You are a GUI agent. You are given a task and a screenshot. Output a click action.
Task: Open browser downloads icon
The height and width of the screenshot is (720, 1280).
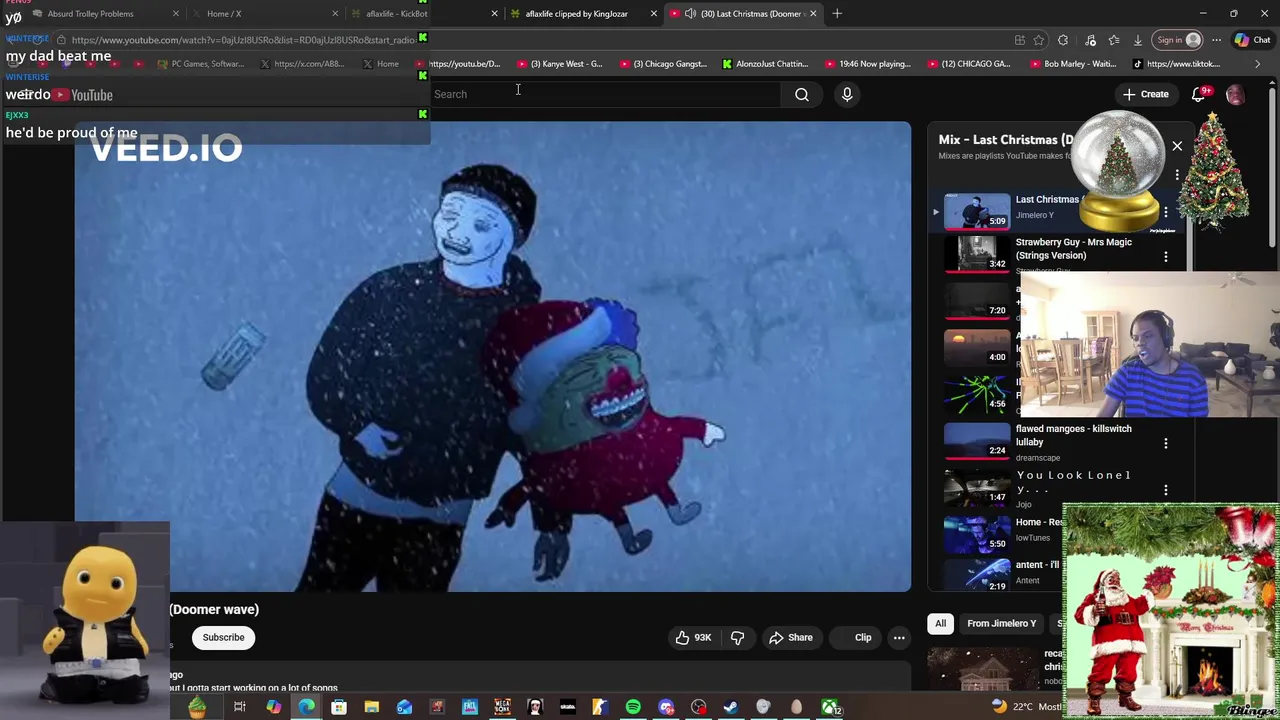pyautogui.click(x=1138, y=40)
